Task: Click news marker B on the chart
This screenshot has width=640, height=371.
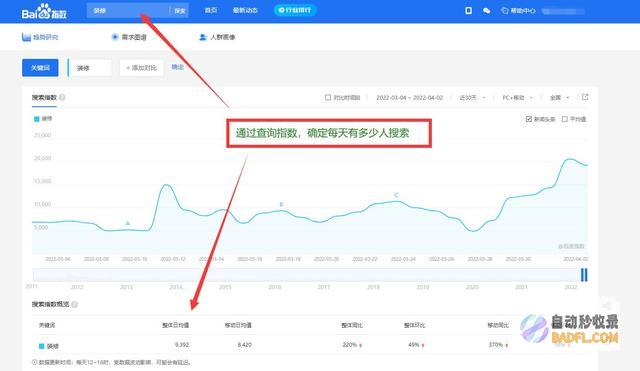Action: tap(281, 204)
